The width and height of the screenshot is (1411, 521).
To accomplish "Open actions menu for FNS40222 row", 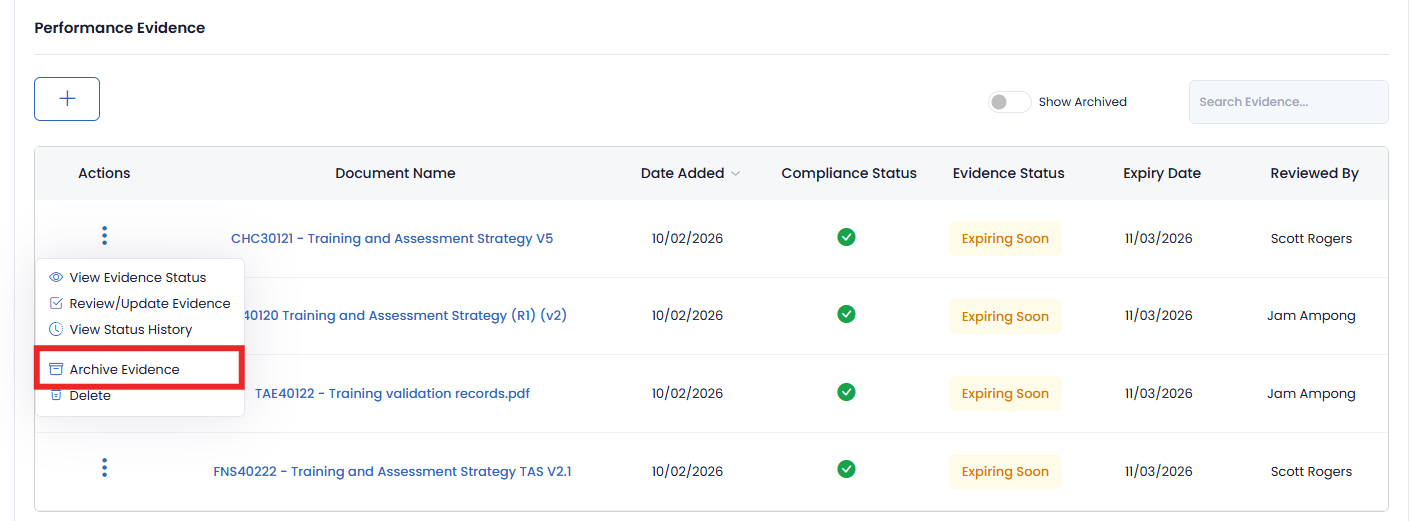I will (104, 468).
